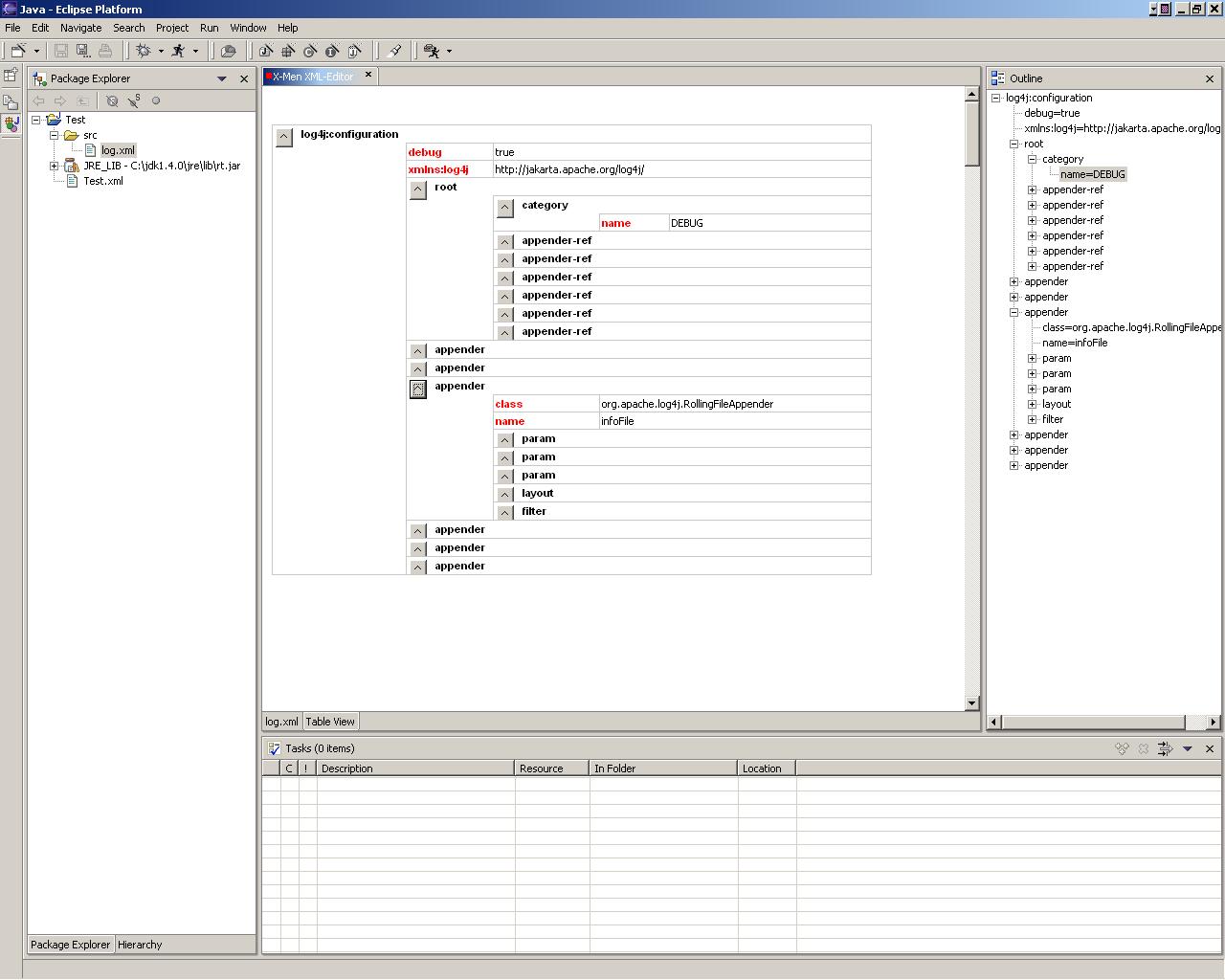1225x980 pixels.
Task: Switch to the Hierarchy tab
Action: click(x=140, y=945)
